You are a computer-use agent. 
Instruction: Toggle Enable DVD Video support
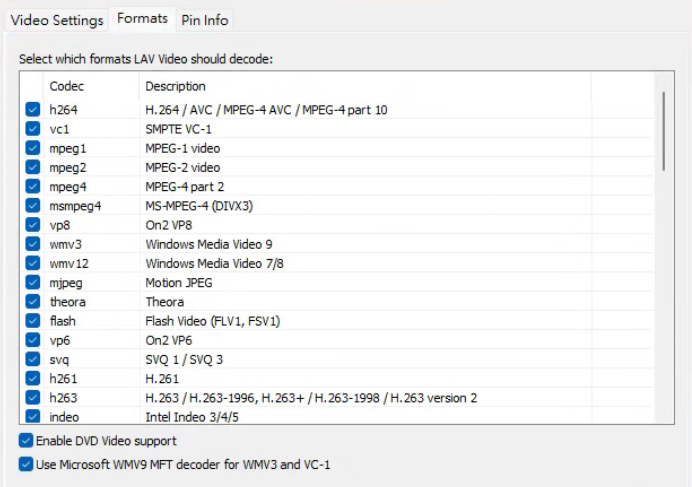(25, 441)
